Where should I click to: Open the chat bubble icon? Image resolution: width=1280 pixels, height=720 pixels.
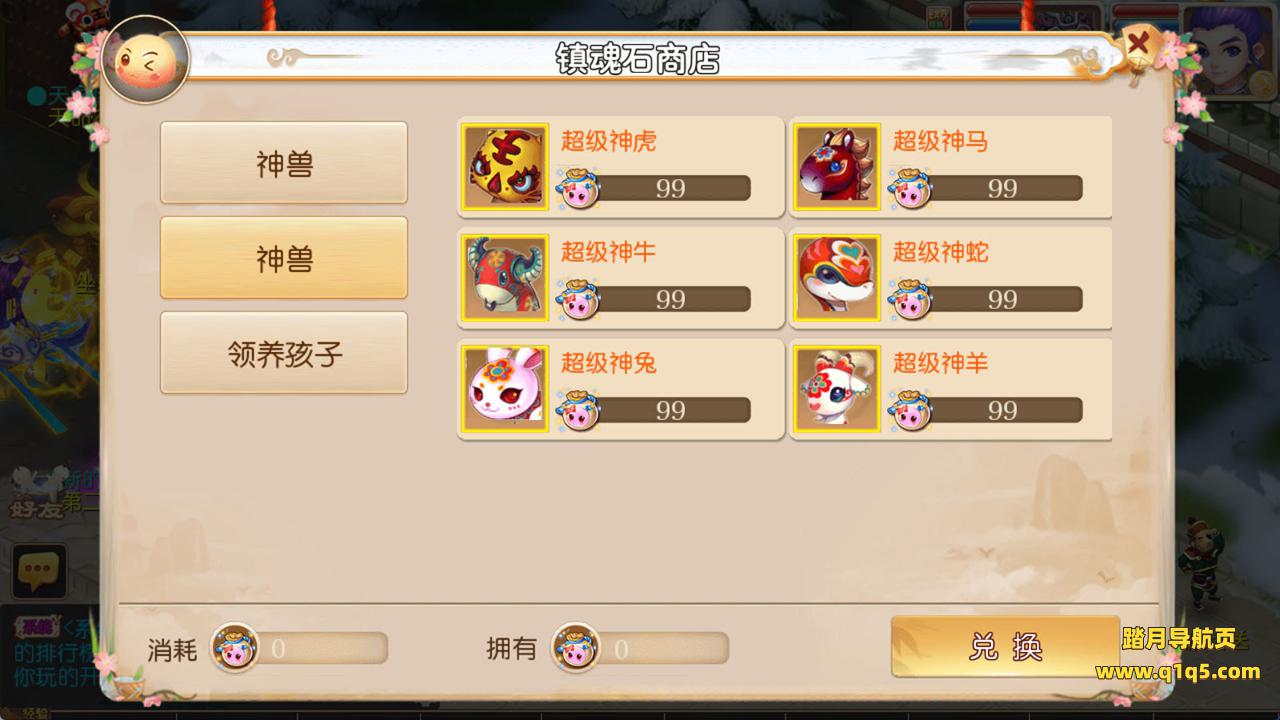(x=39, y=571)
